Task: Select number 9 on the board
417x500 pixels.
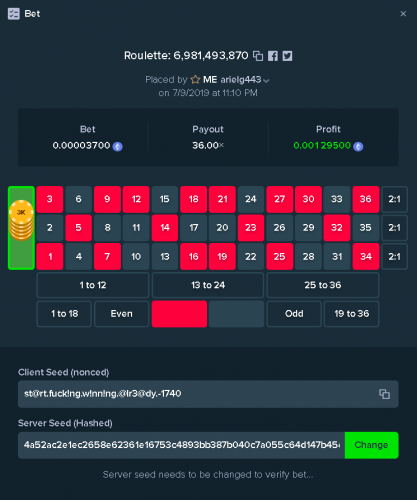Action: point(107,199)
